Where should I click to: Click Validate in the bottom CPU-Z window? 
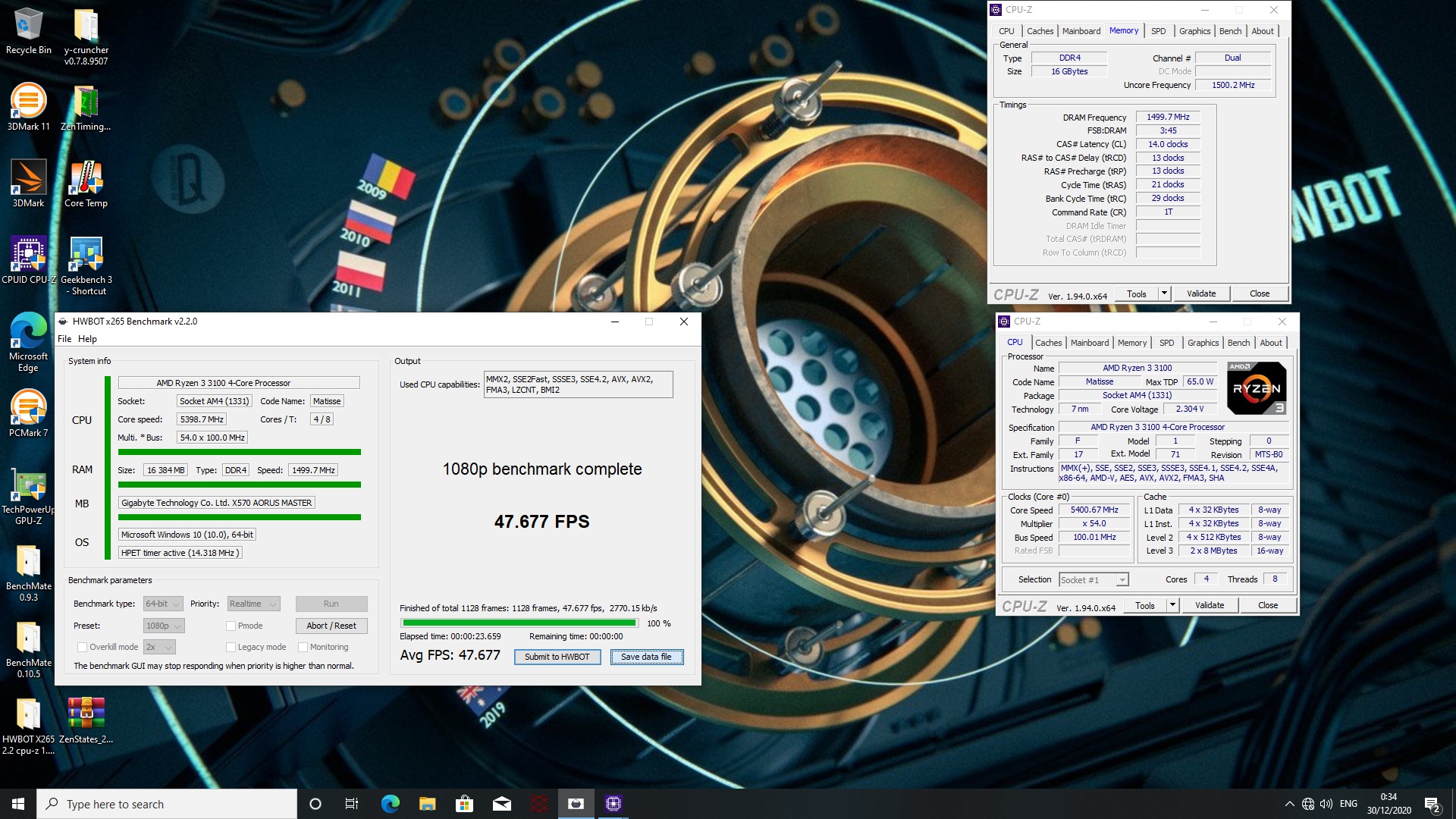click(1209, 605)
